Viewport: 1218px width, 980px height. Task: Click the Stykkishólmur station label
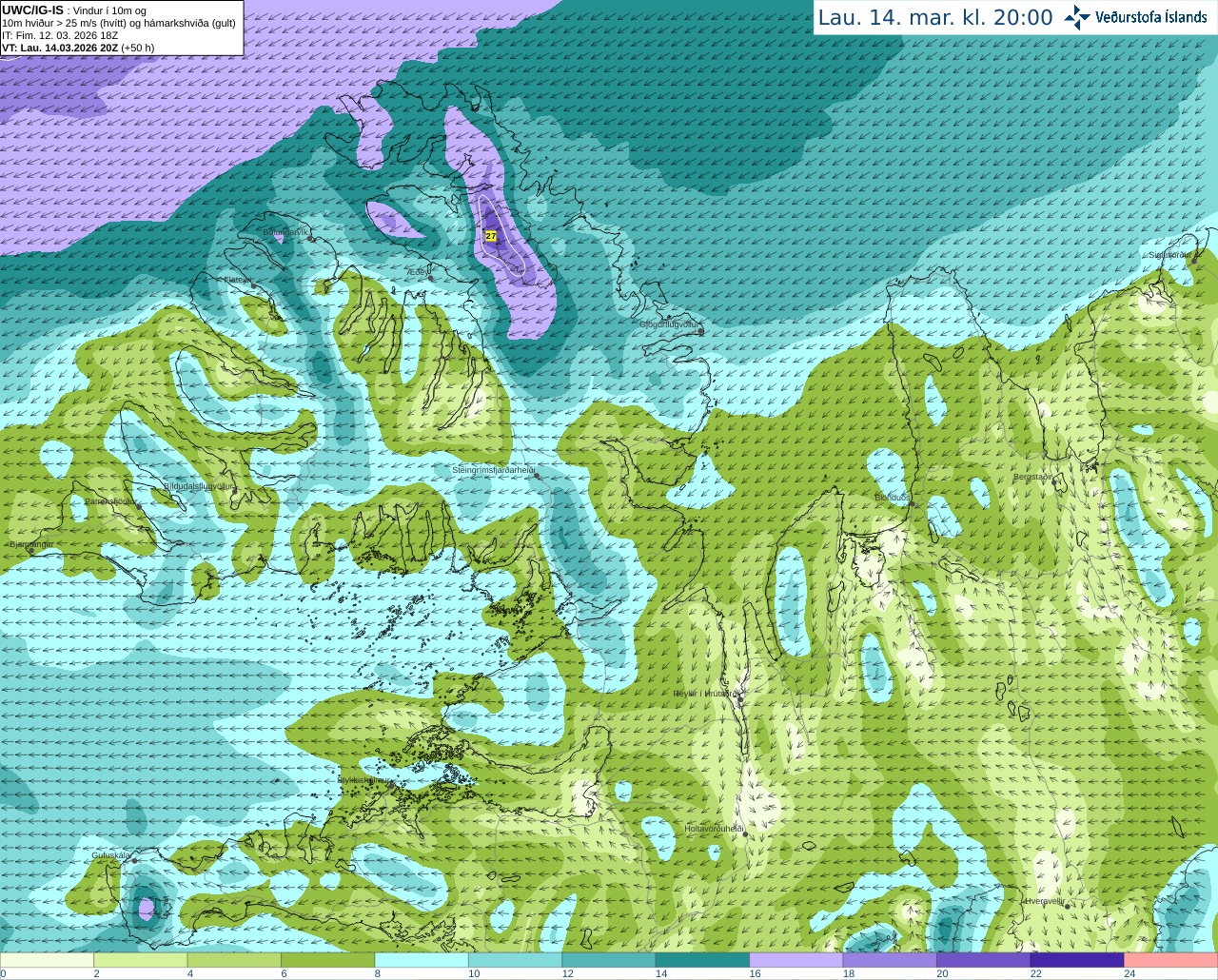(363, 780)
